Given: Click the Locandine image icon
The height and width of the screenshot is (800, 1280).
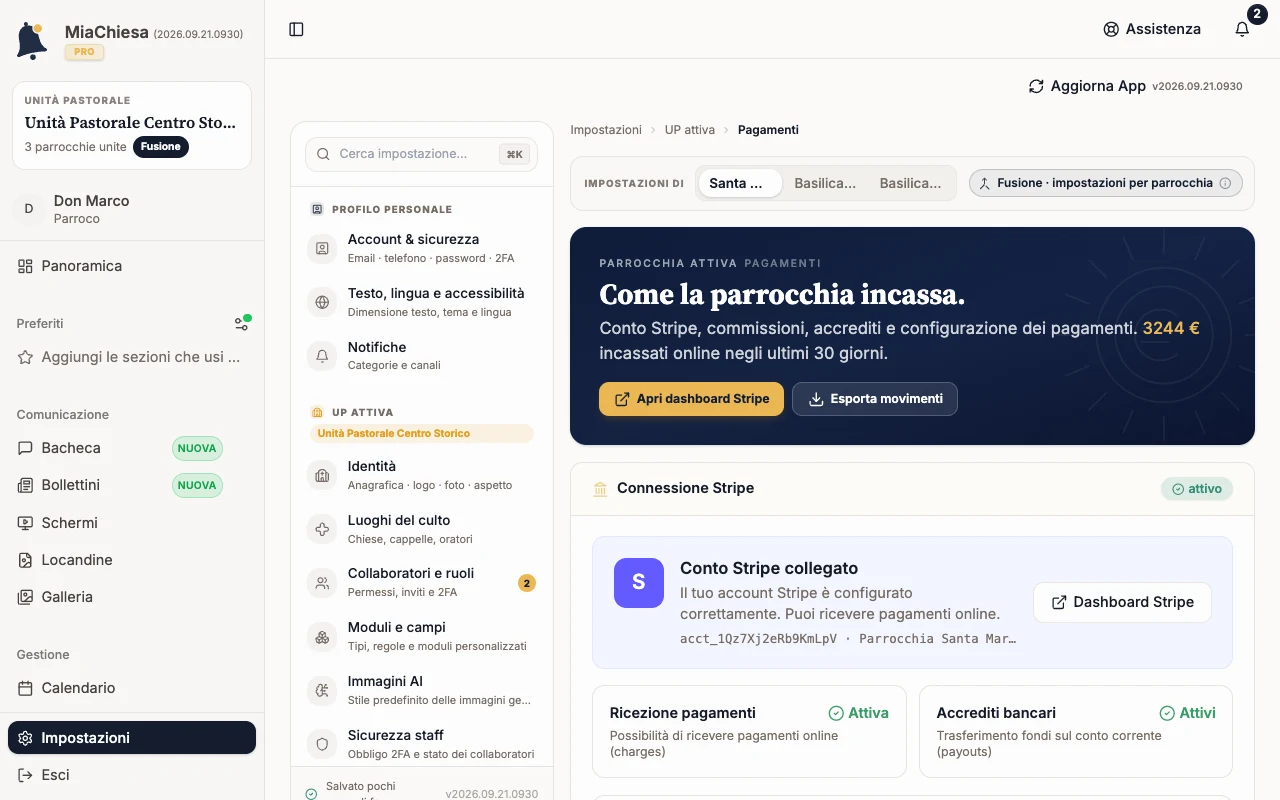Looking at the screenshot, I should point(25,560).
